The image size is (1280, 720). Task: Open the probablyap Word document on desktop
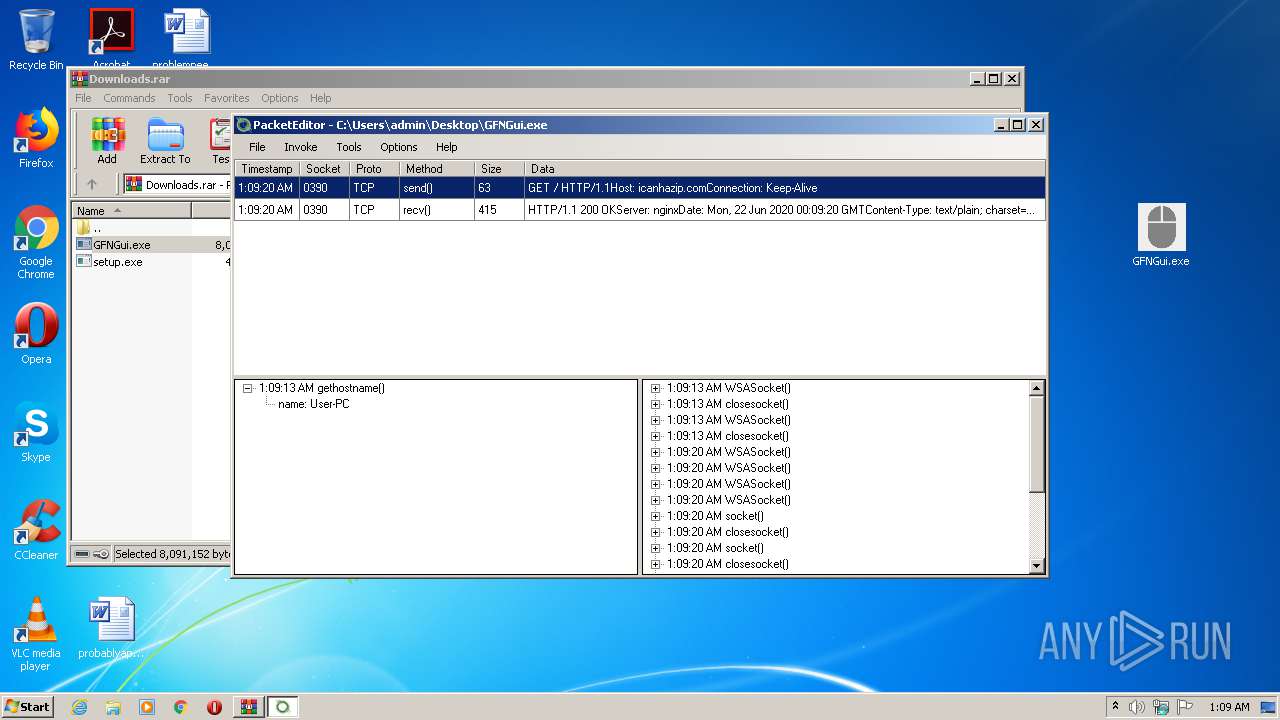(111, 628)
